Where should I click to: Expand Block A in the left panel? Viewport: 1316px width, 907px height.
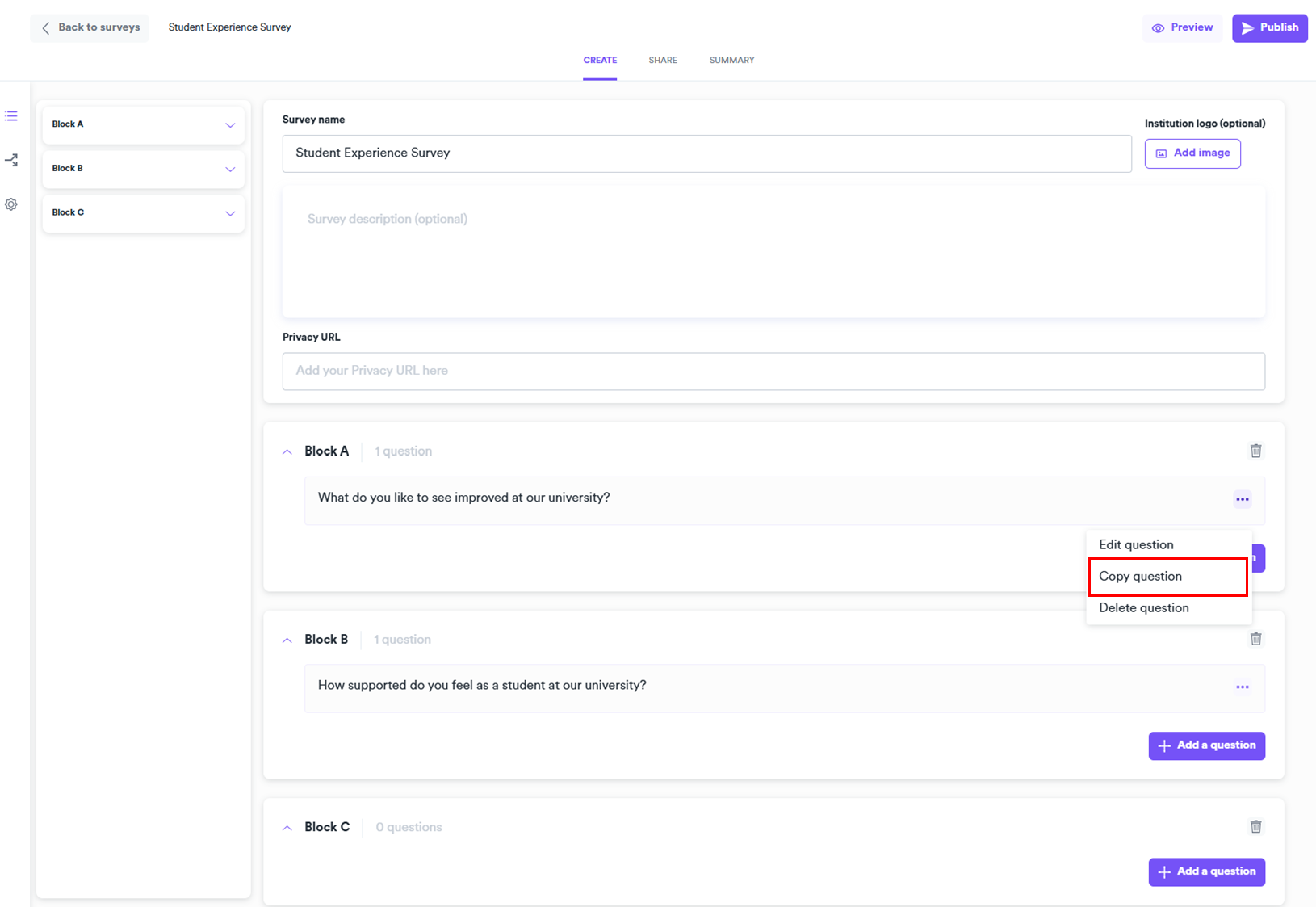click(x=230, y=125)
